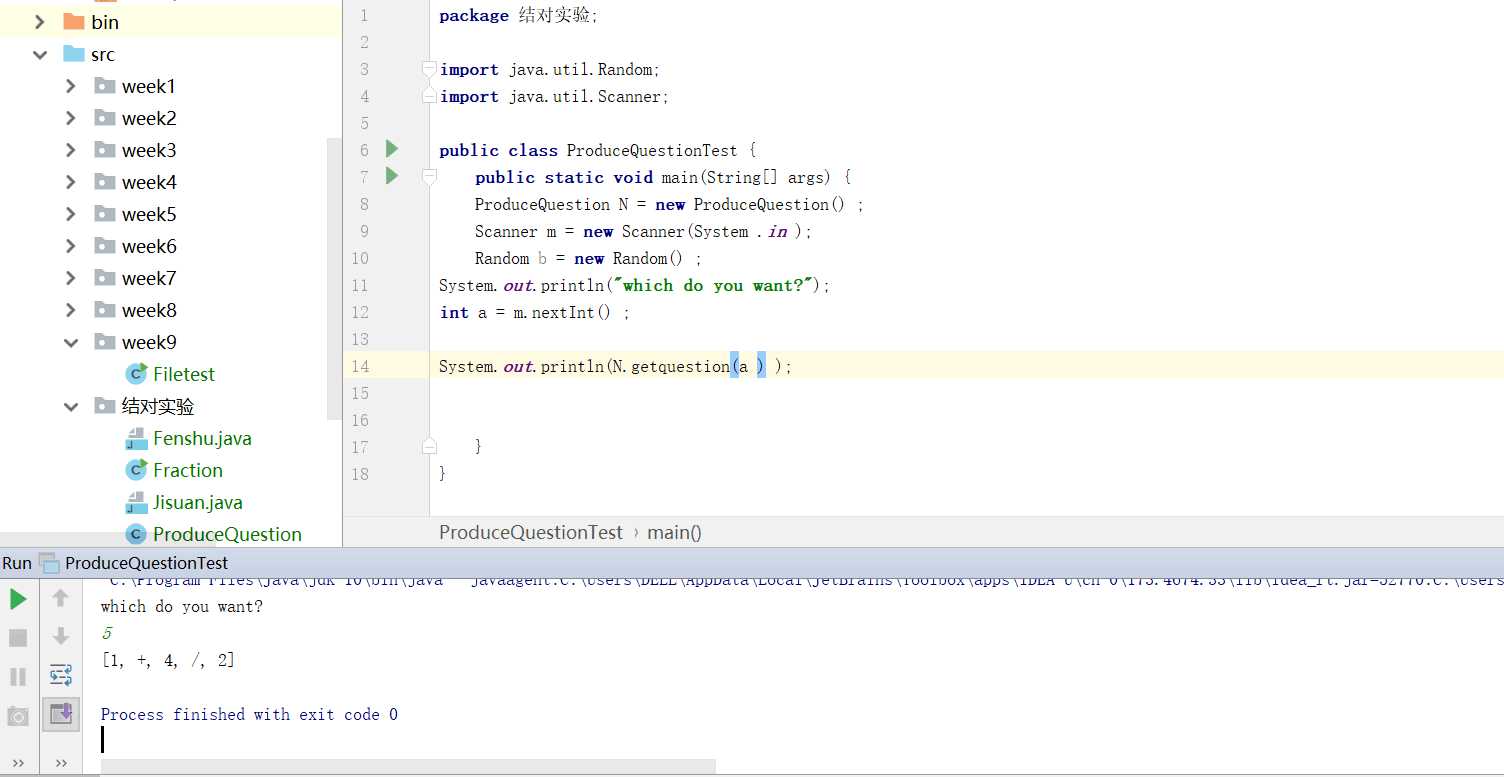Expand the week8 folder
1504x777 pixels.
[x=70, y=310]
